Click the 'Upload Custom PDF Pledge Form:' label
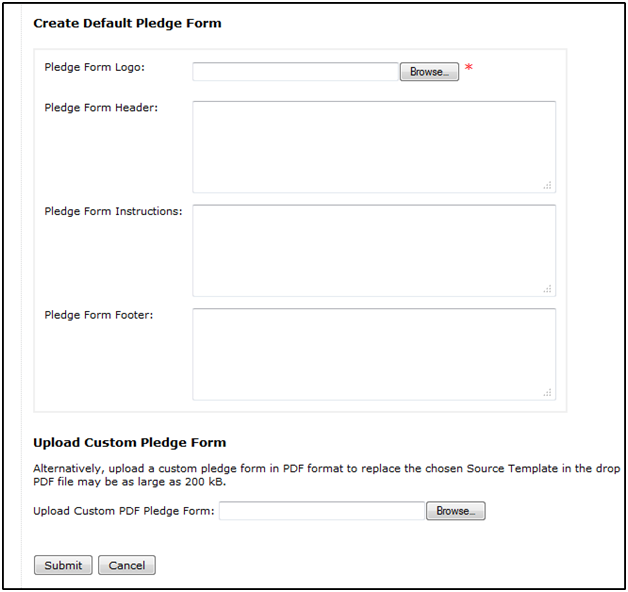 point(124,511)
